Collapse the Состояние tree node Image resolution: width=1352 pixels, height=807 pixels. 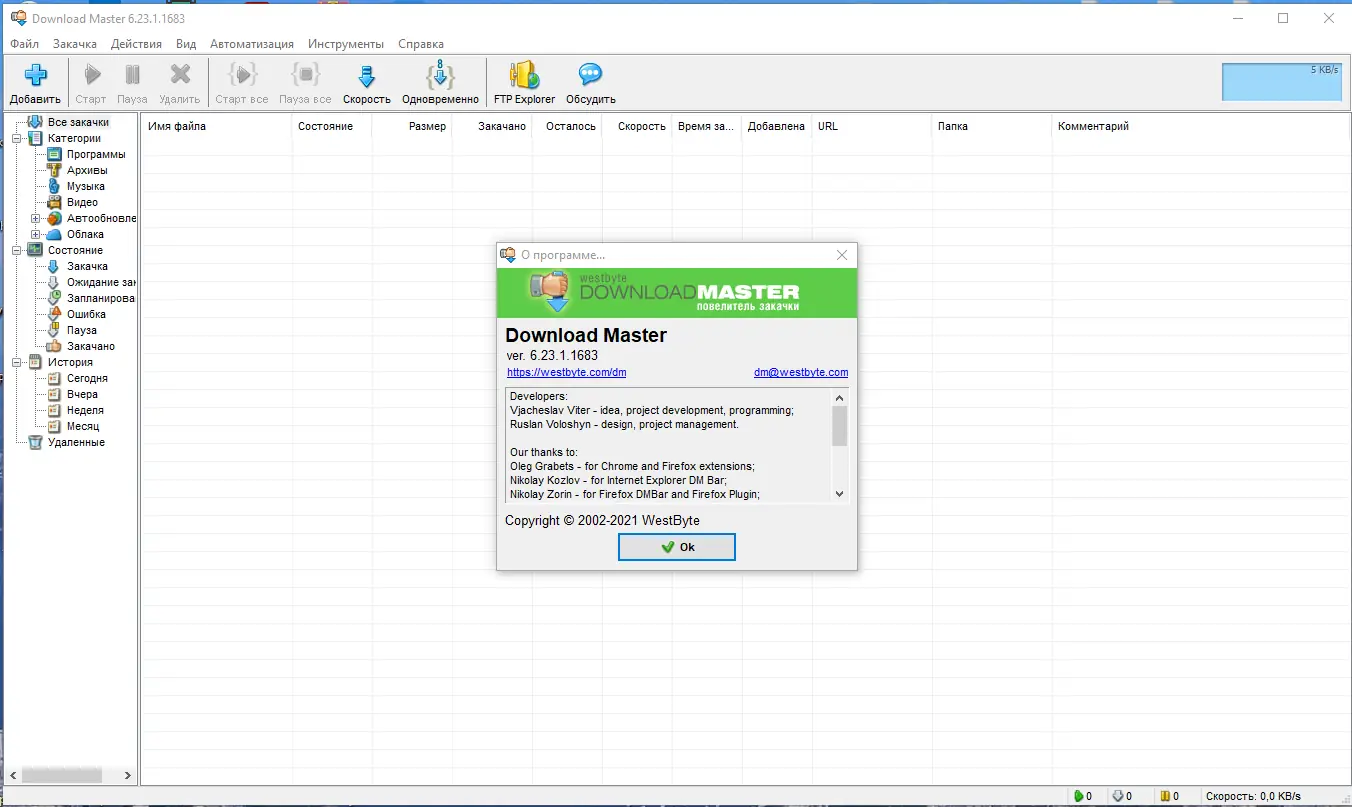click(x=17, y=250)
